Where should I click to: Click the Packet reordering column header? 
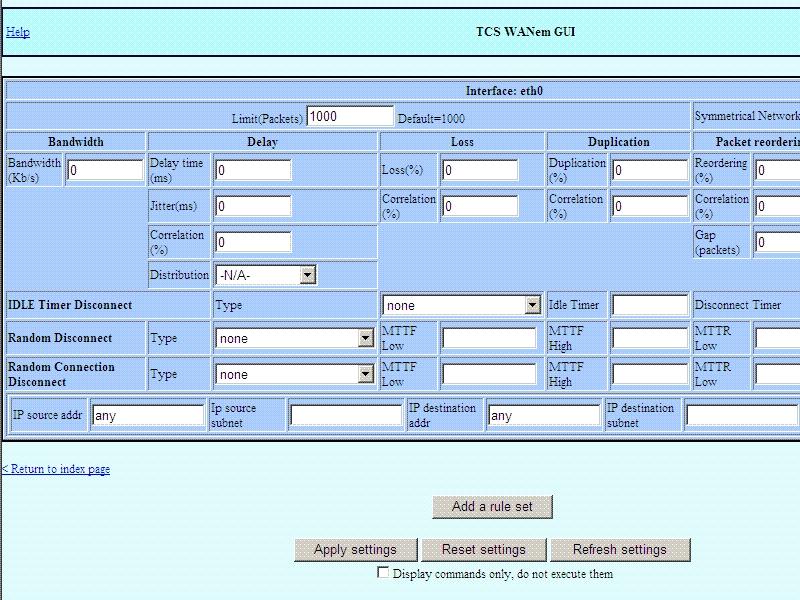click(x=758, y=142)
